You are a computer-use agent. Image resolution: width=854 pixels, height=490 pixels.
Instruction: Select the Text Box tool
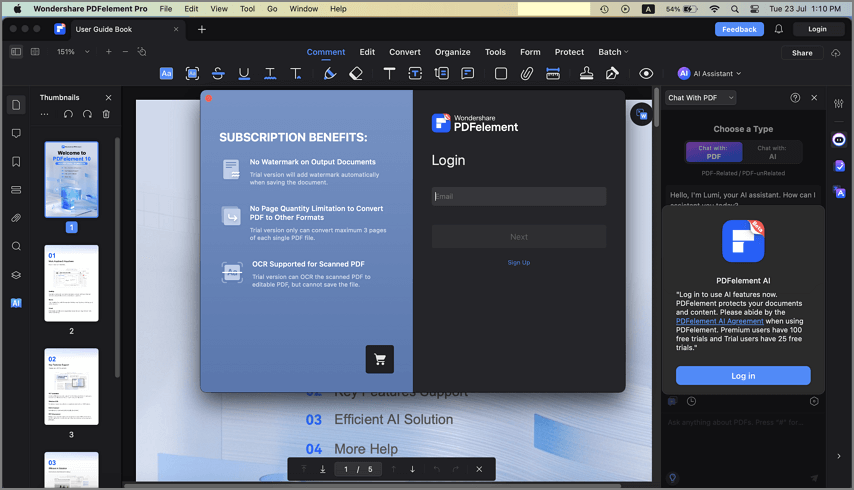click(x=415, y=74)
